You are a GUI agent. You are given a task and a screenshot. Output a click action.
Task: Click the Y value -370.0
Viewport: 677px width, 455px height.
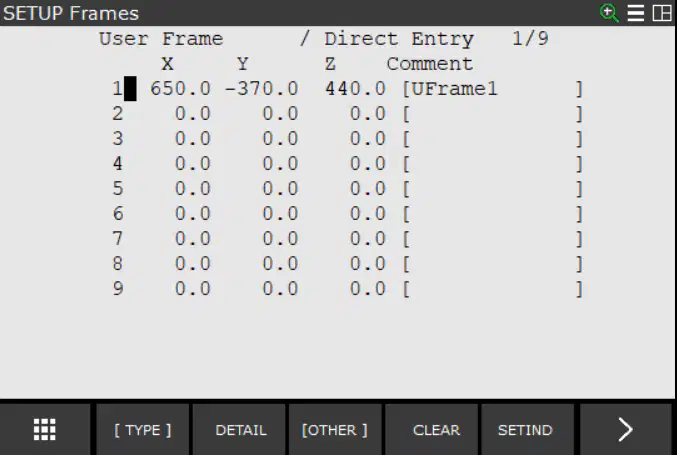tap(262, 89)
